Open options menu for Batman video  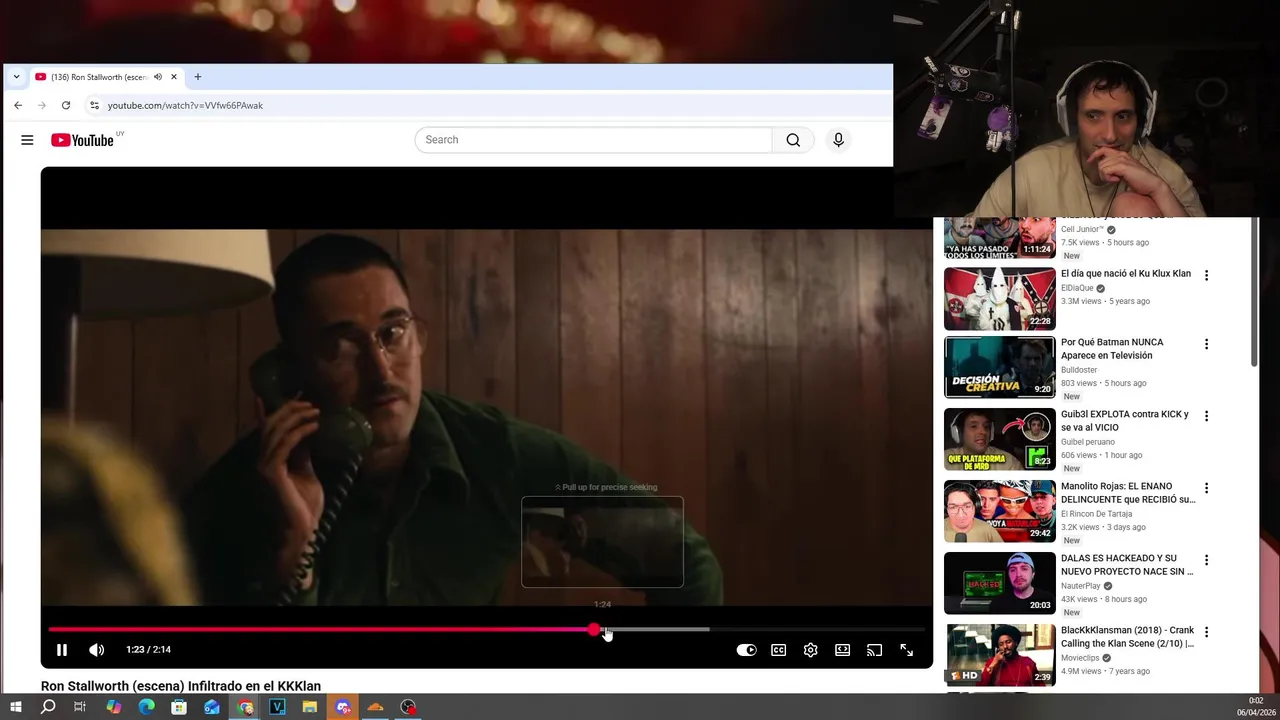1206,344
